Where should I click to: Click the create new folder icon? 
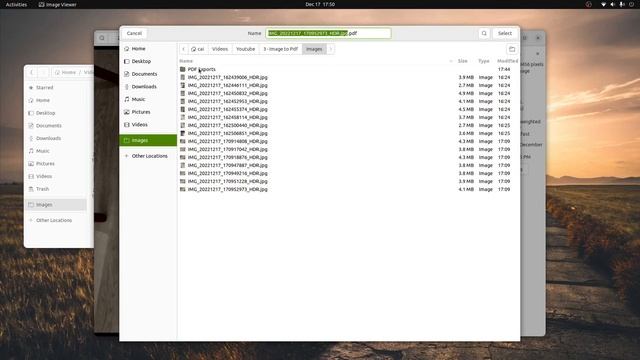pyautogui.click(x=512, y=49)
